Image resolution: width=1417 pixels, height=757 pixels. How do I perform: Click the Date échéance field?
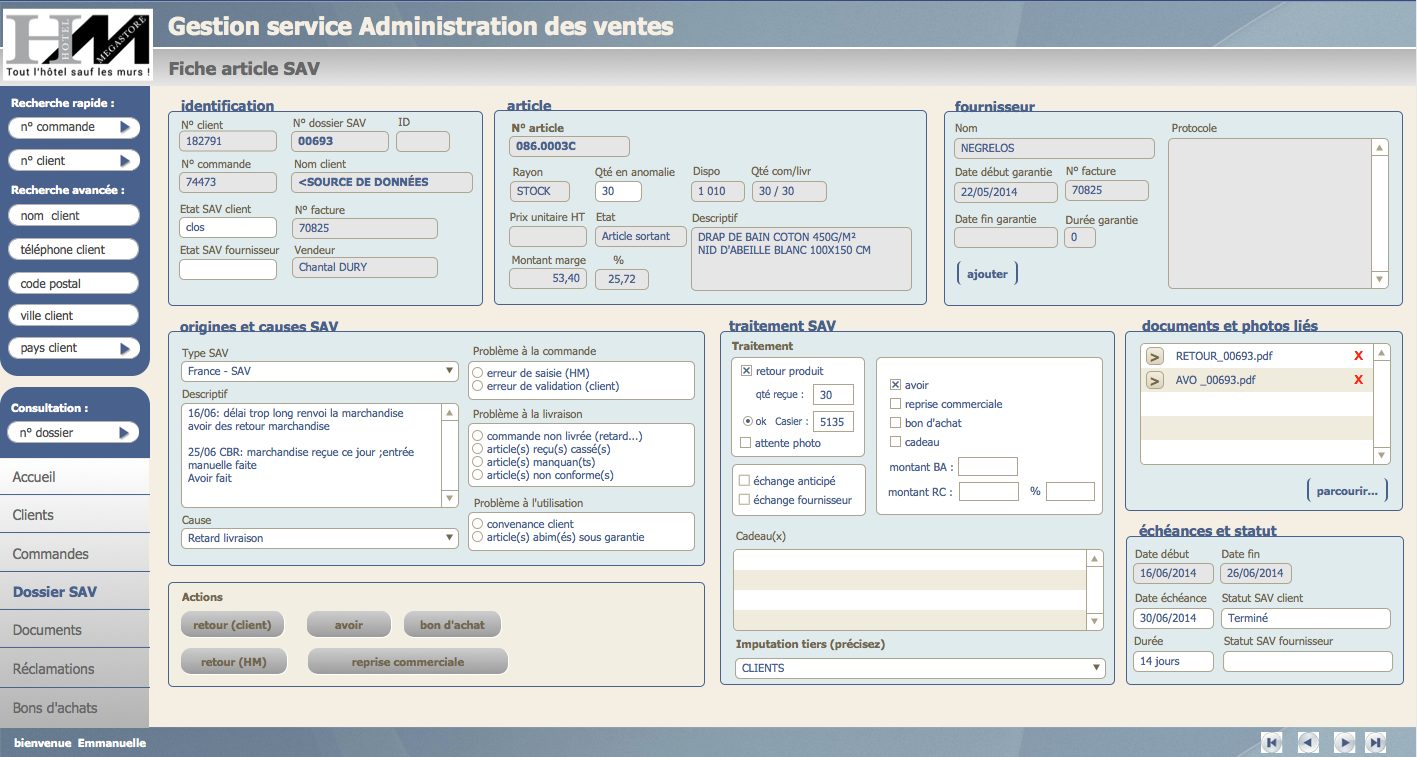pos(1173,618)
